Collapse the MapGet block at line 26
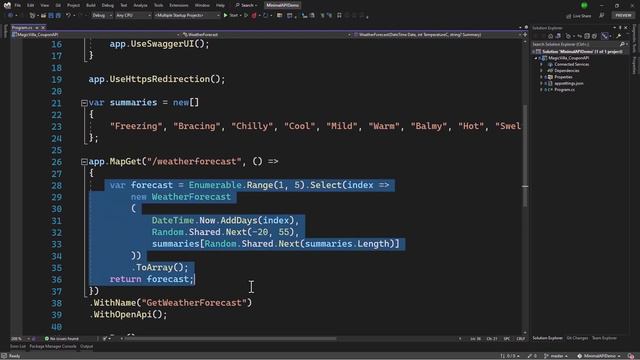The height and width of the screenshot is (360, 640). (84, 162)
